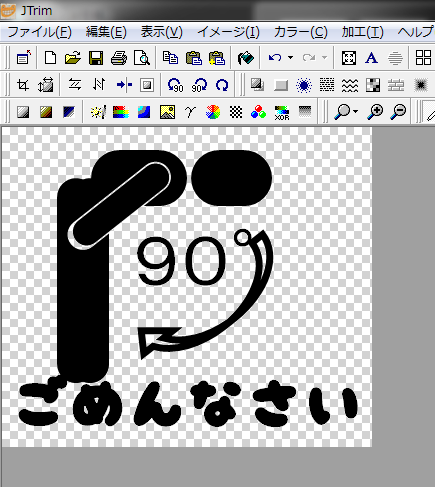Expand the zoom magnifier dropdown arrow
The width and height of the screenshot is (435, 487).
(x=355, y=111)
